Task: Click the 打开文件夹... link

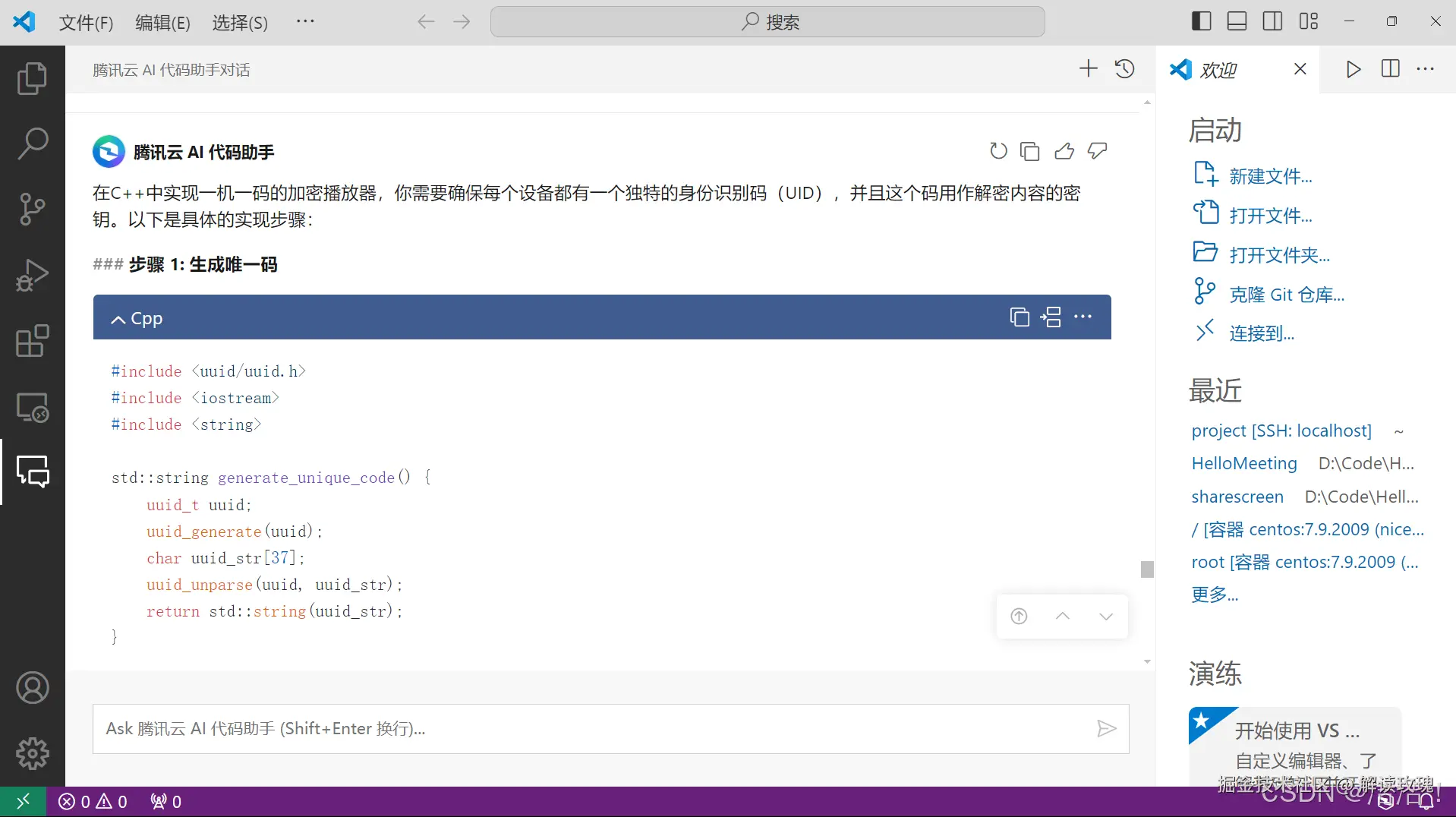Action: click(1280, 255)
